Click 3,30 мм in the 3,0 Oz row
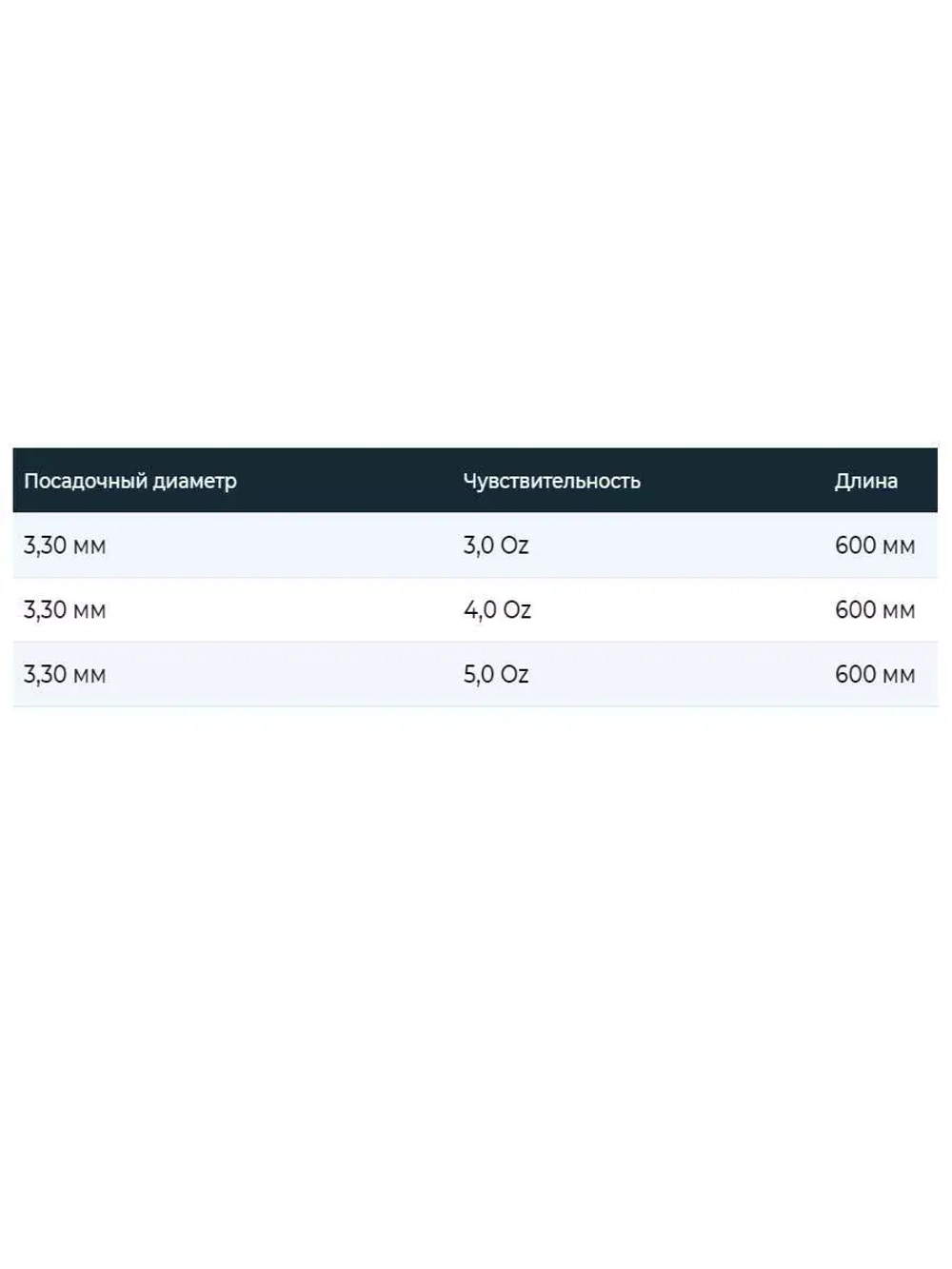Viewport: 952px width, 1269px height. click(x=65, y=545)
